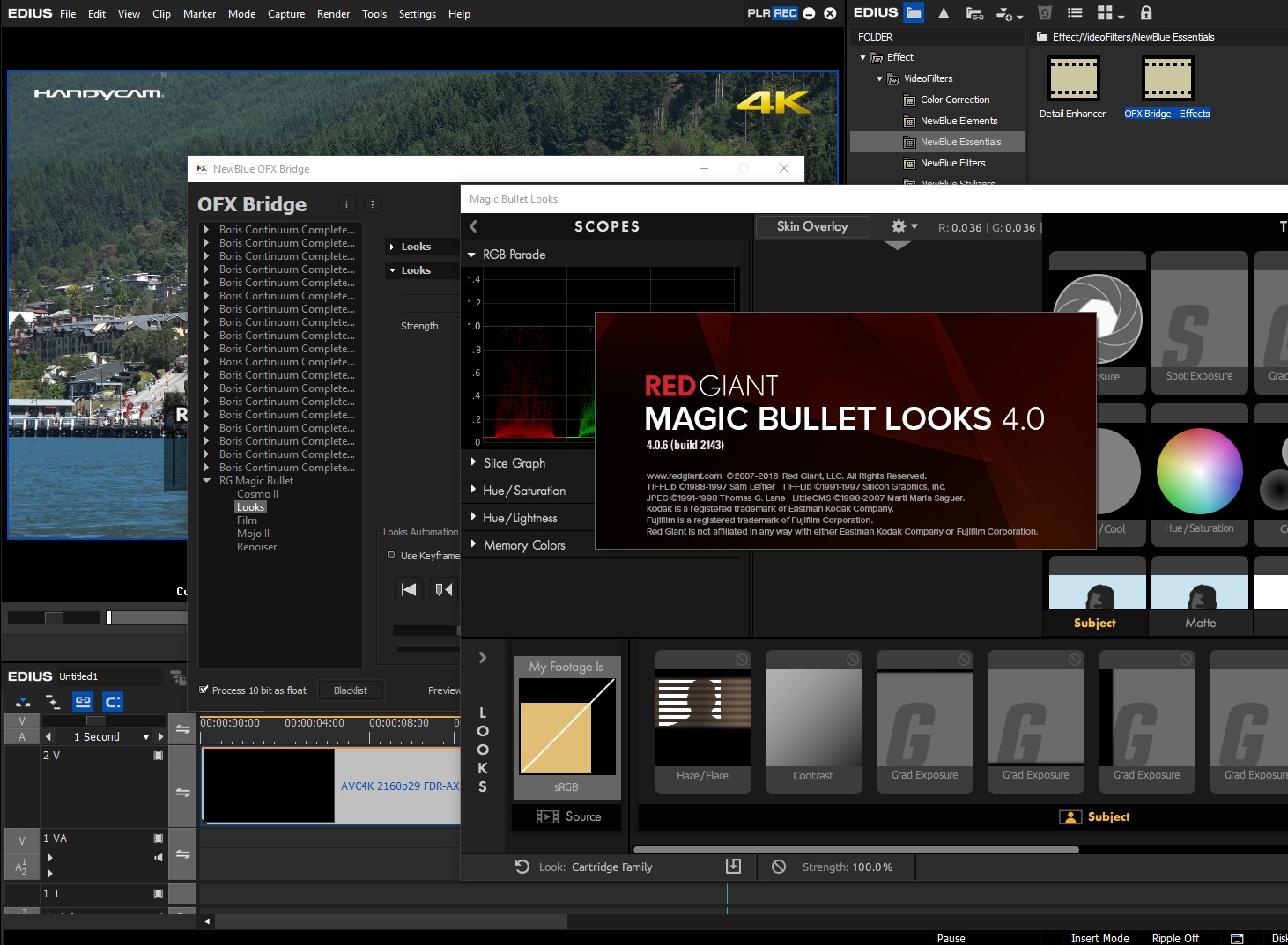Viewport: 1288px width, 945px height.
Task: Select the Renoiser effect in OFX list
Action: coord(256,547)
